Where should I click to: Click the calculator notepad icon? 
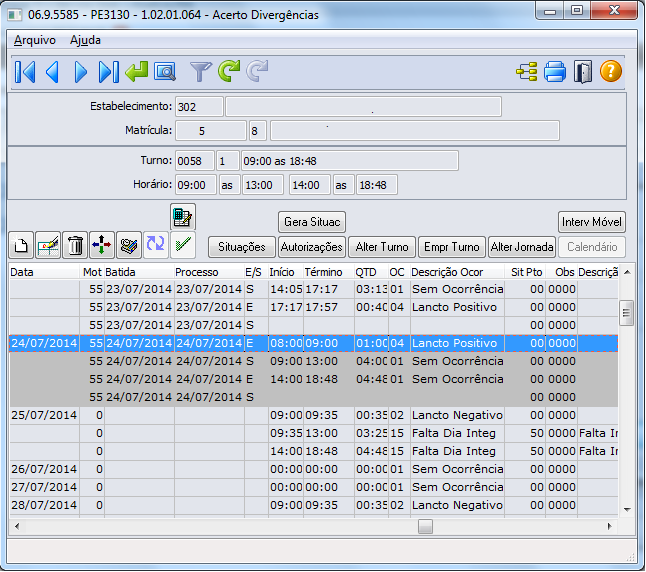pos(183,217)
